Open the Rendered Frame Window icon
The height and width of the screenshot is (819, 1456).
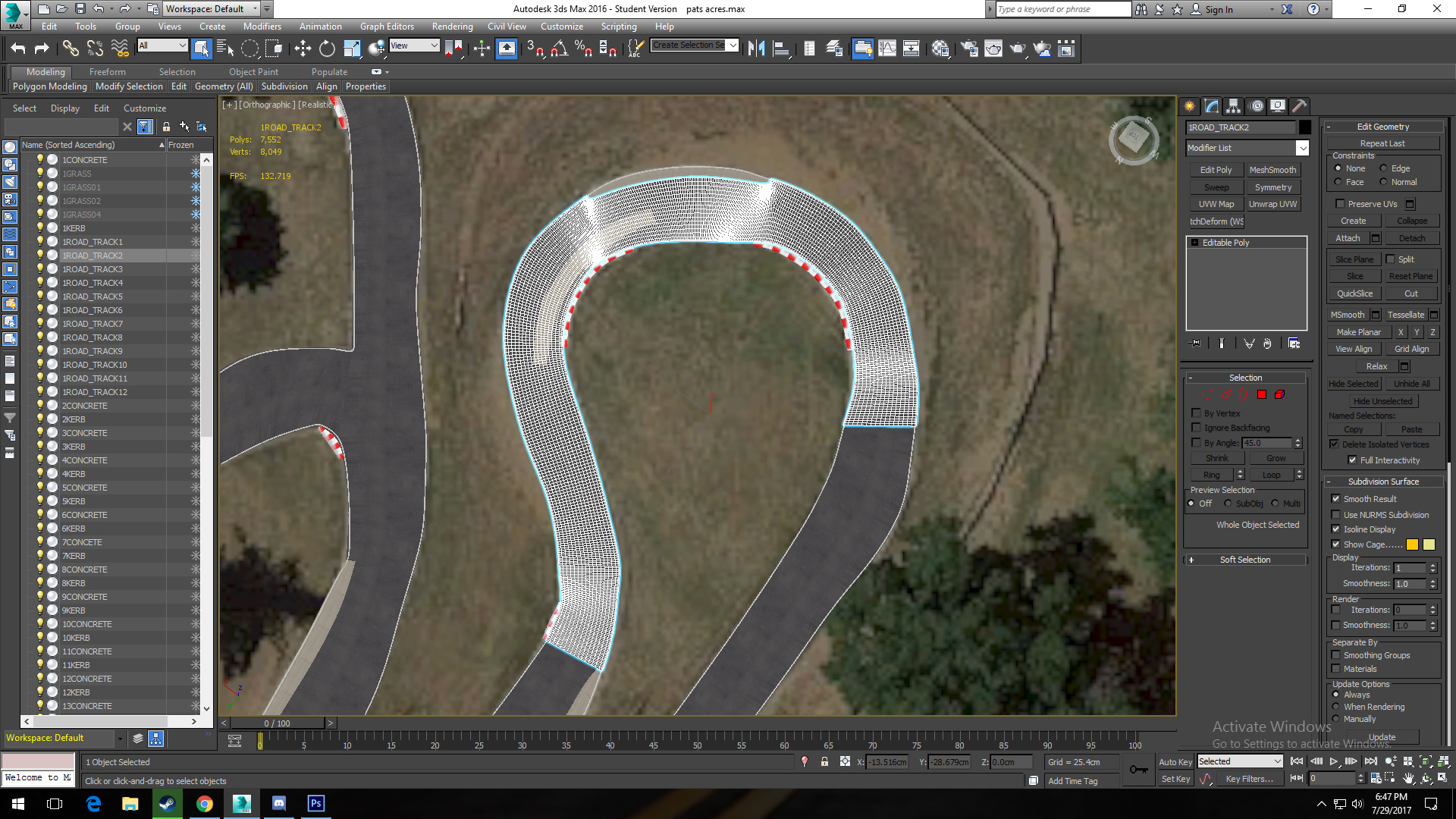(993, 49)
